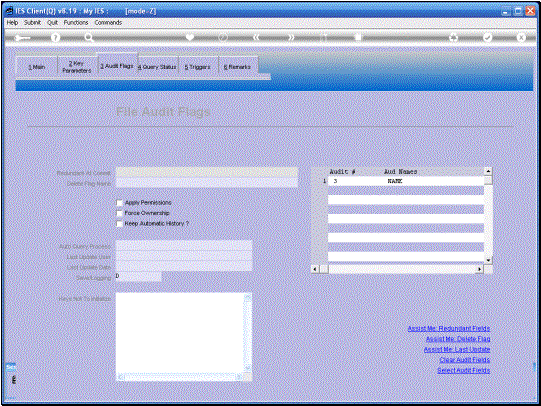This screenshot has height=406, width=541.
Task: Go back with the double left arrow
Action: [256, 37]
